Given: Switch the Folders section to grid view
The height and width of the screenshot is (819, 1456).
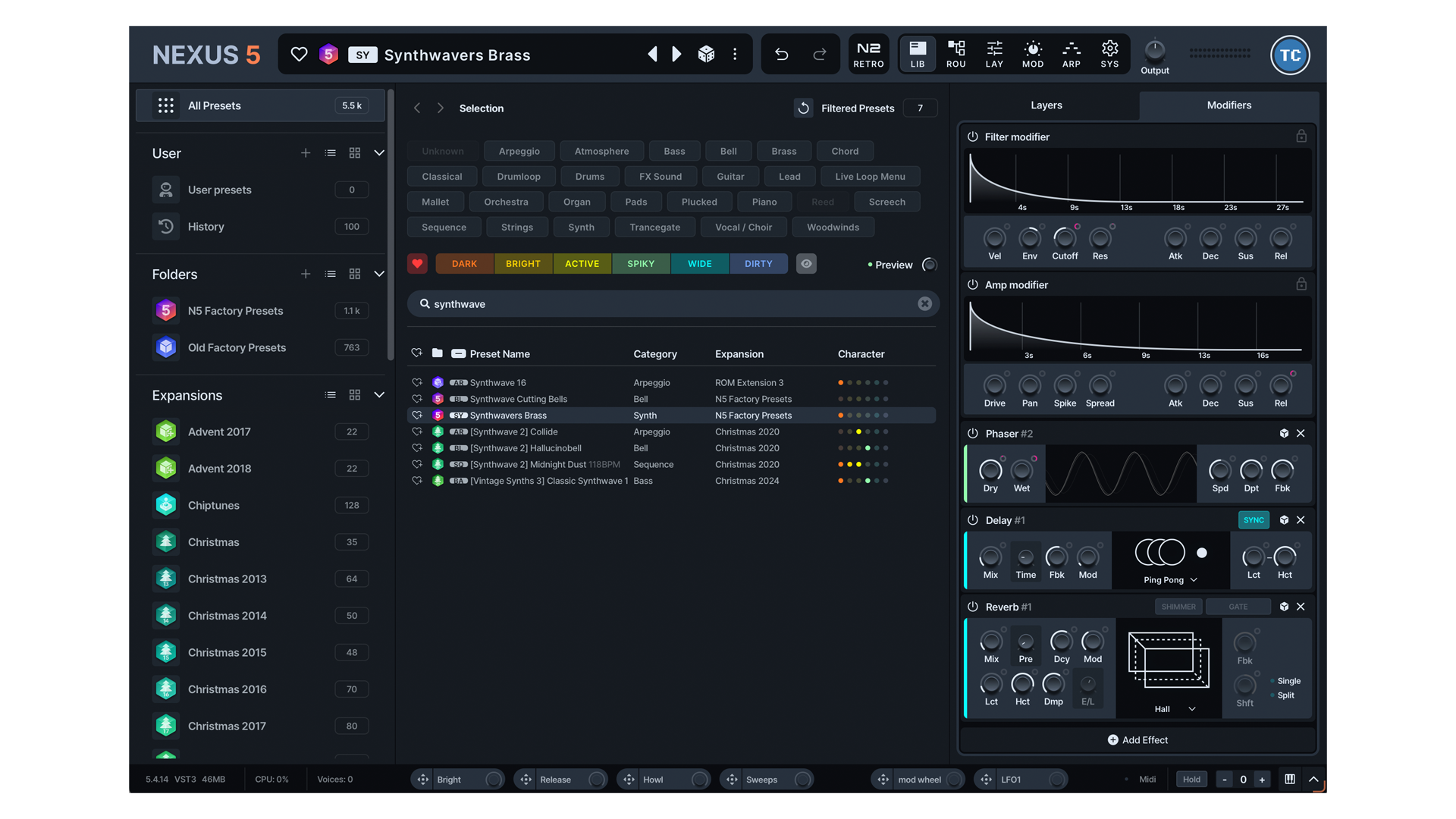Looking at the screenshot, I should [x=354, y=274].
